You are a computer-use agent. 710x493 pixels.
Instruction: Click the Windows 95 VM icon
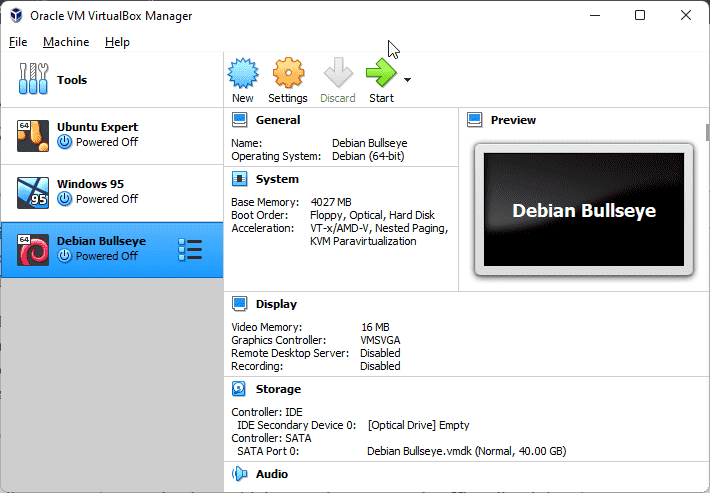point(33,191)
